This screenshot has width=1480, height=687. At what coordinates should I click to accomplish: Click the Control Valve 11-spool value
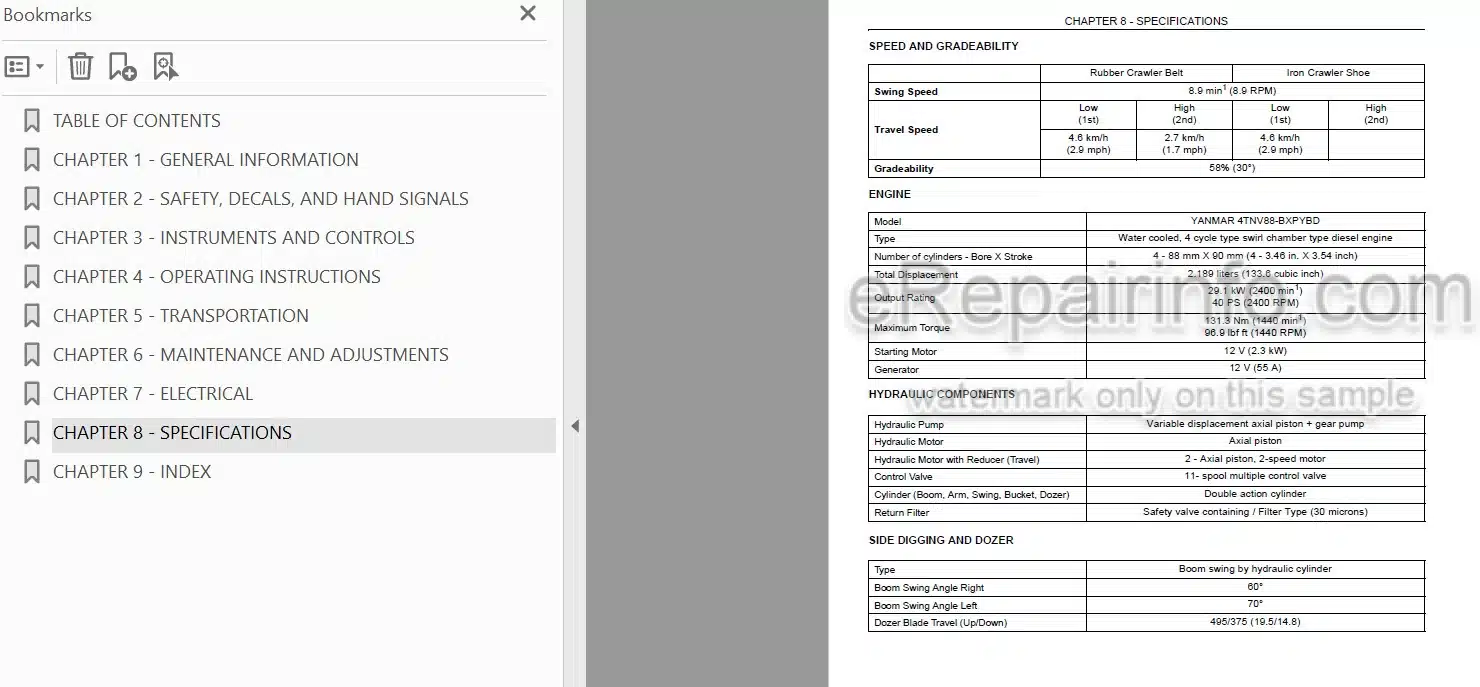pyautogui.click(x=1255, y=476)
